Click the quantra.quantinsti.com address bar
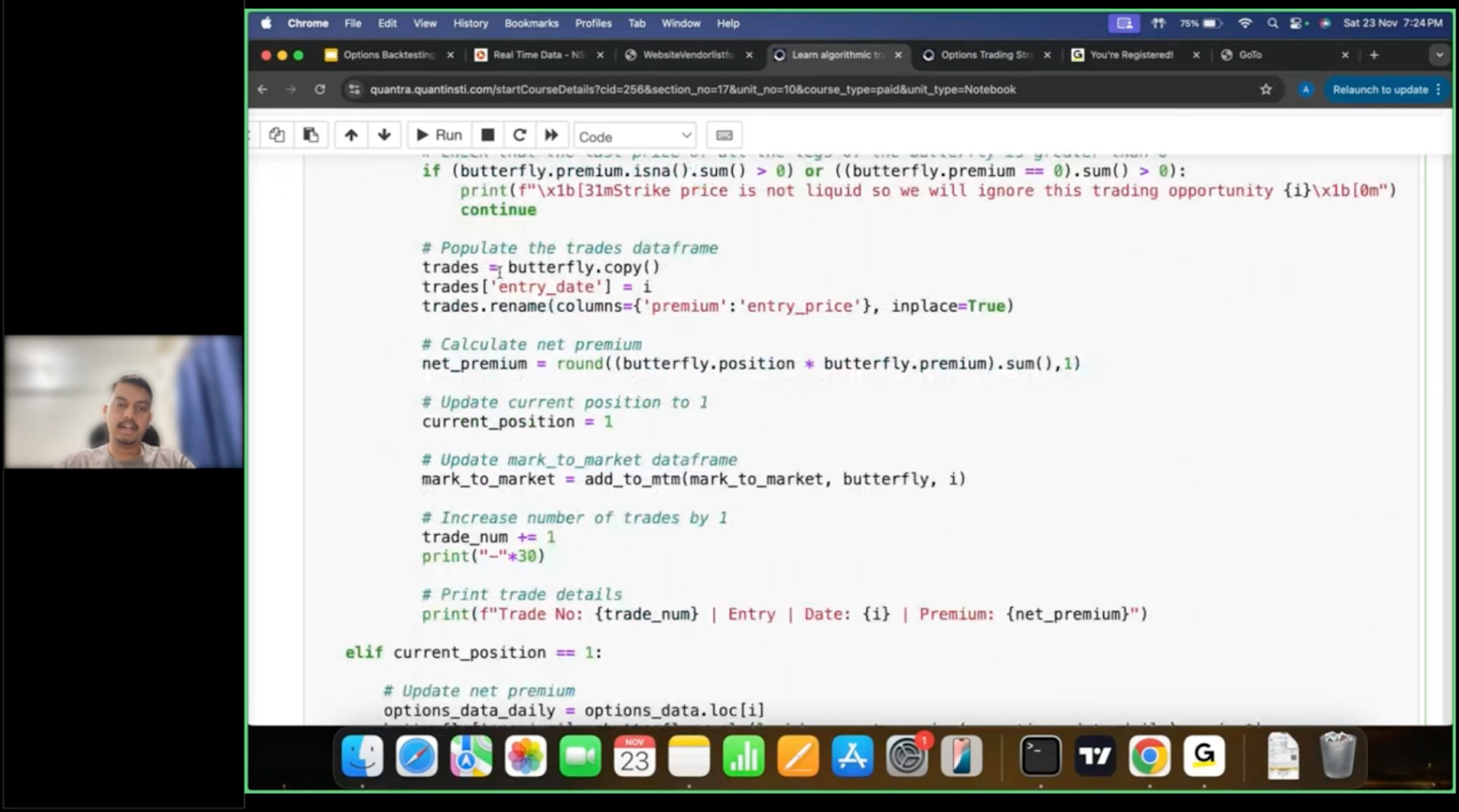Image resolution: width=1459 pixels, height=812 pixels. point(693,89)
